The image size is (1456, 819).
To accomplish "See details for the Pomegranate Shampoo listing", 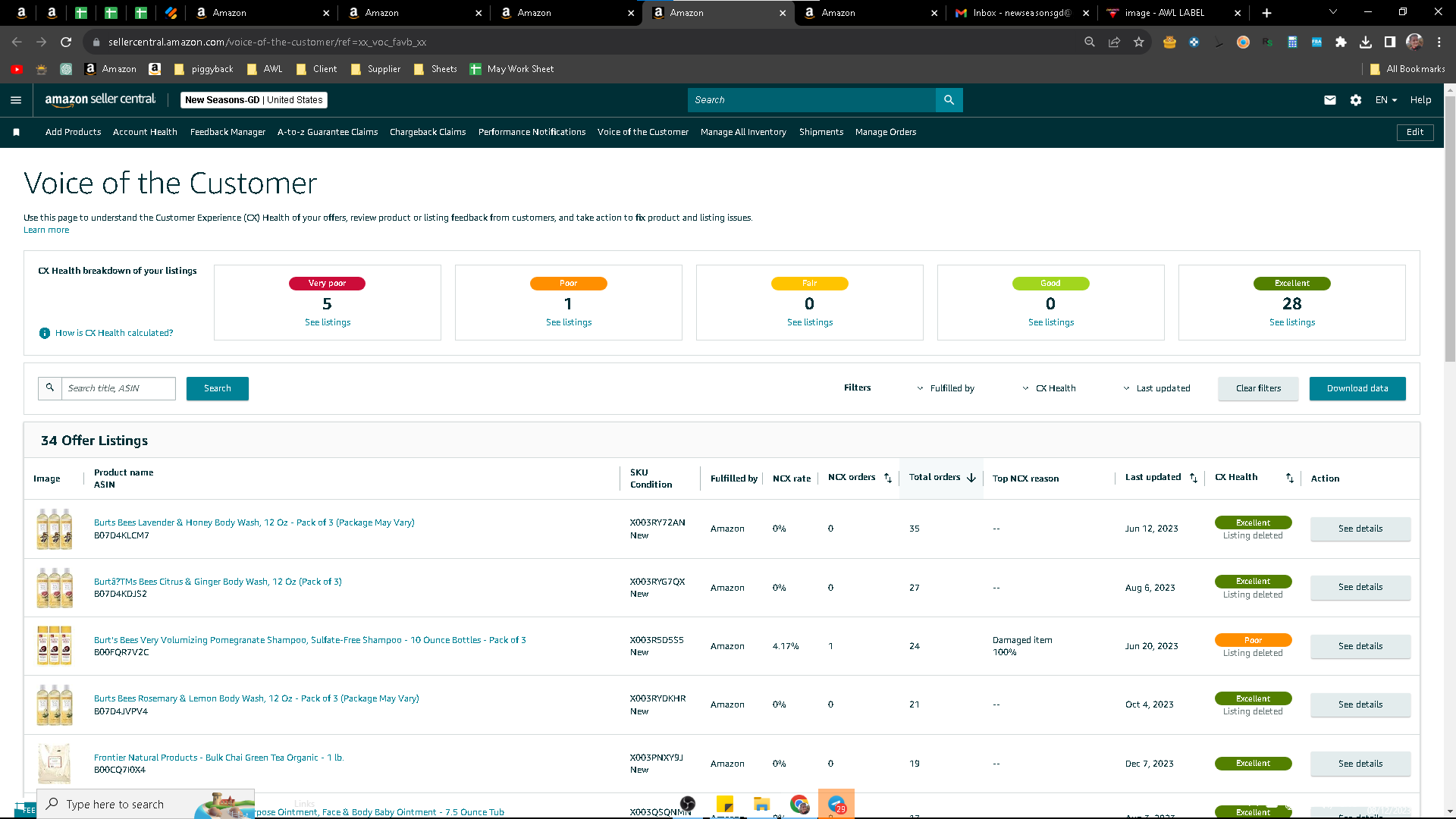I will coord(1360,646).
